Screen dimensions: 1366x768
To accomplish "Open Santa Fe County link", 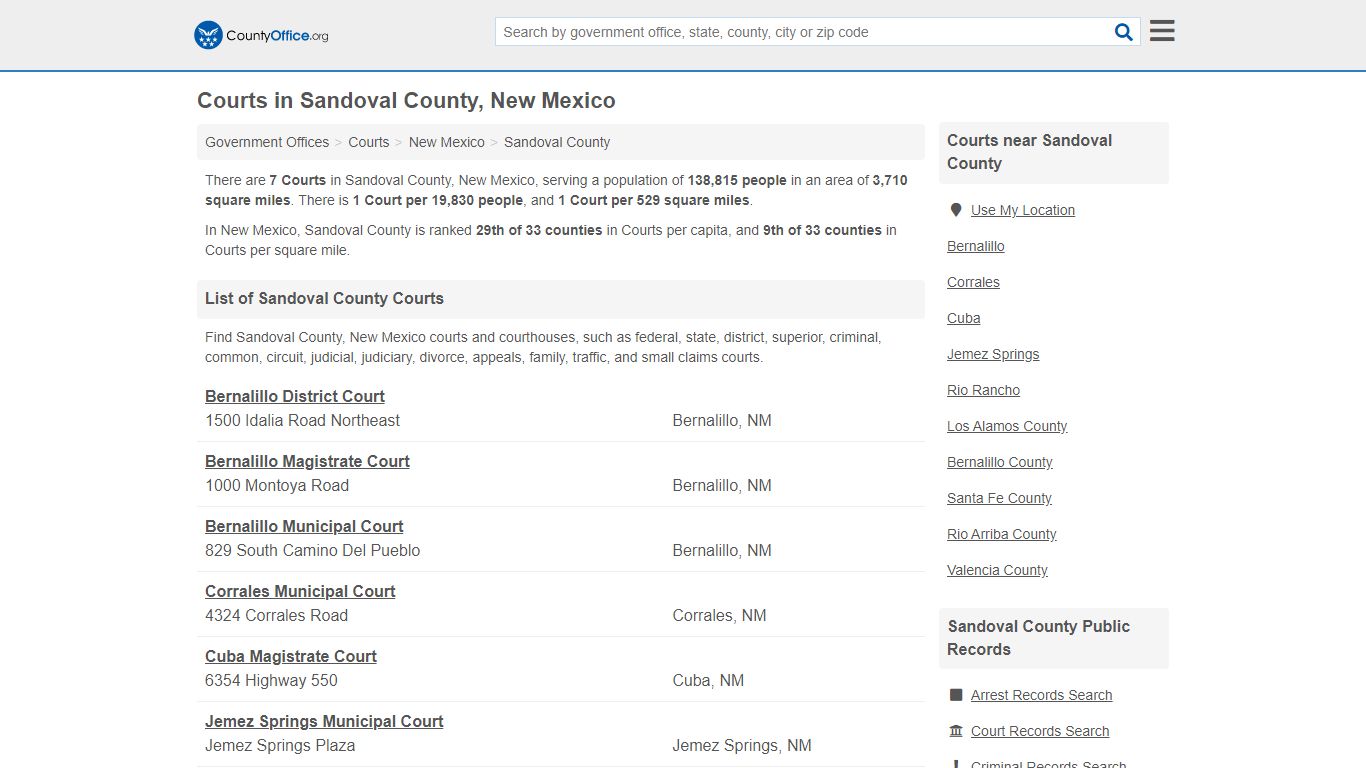I will pyautogui.click(x=999, y=498).
